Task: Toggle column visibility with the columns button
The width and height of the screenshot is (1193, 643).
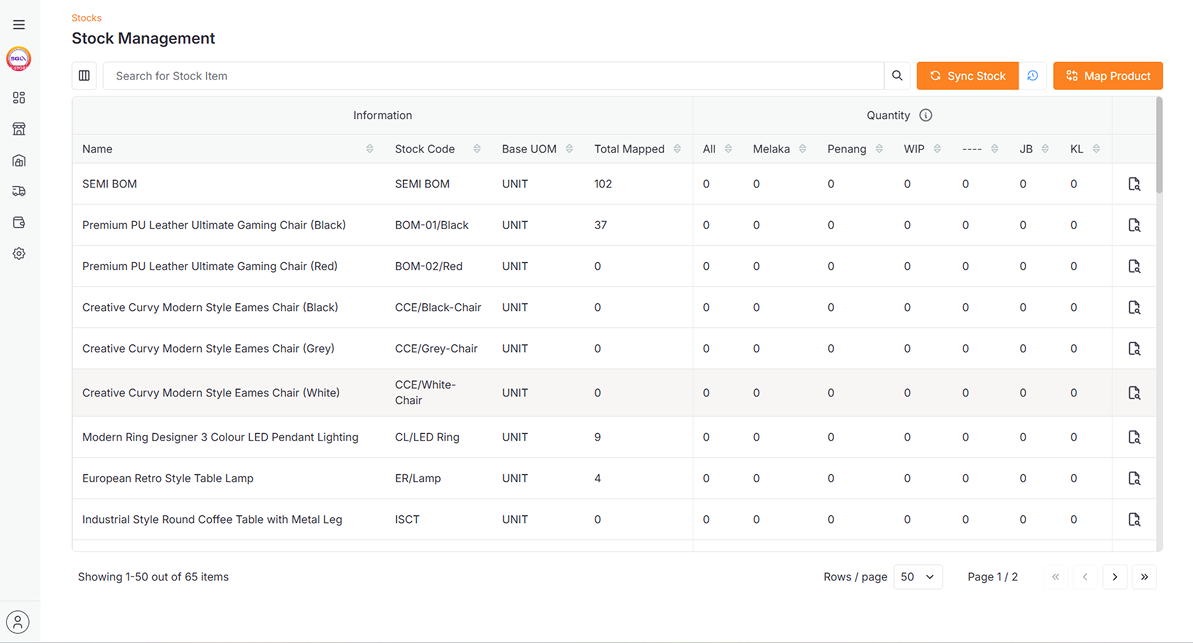Action: pyautogui.click(x=84, y=76)
